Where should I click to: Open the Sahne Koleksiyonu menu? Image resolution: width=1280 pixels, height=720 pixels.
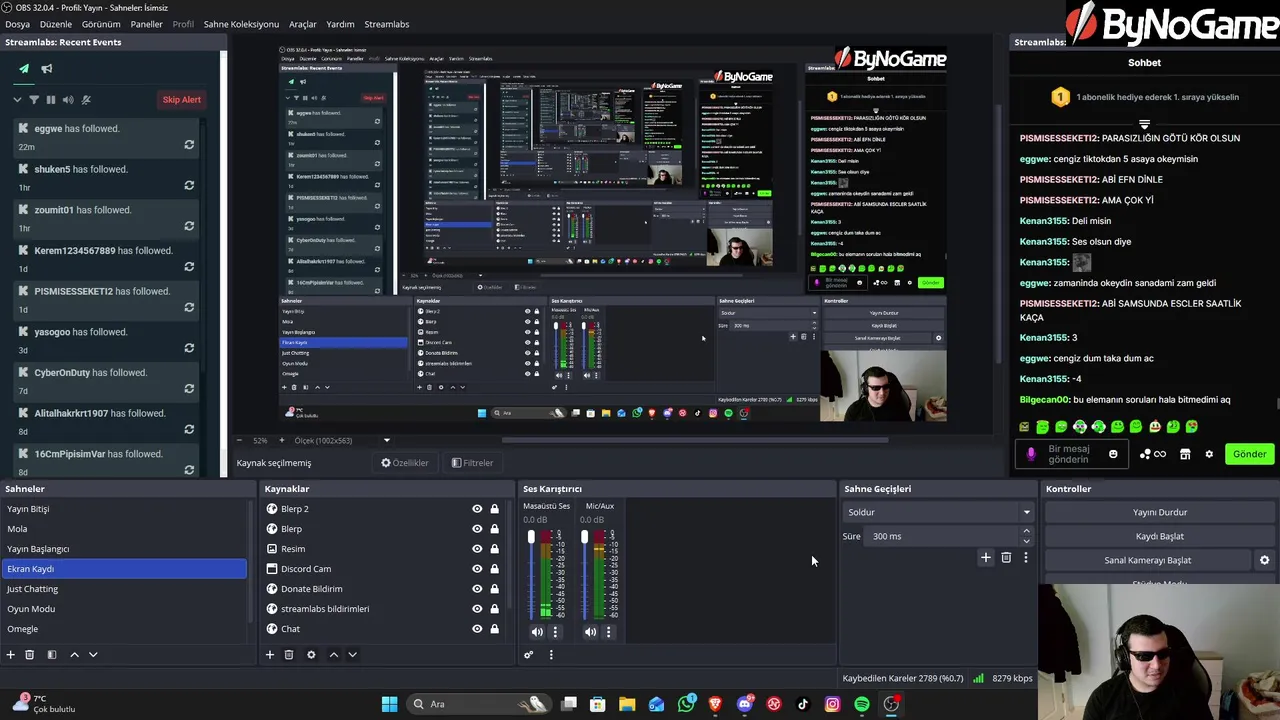[x=241, y=24]
